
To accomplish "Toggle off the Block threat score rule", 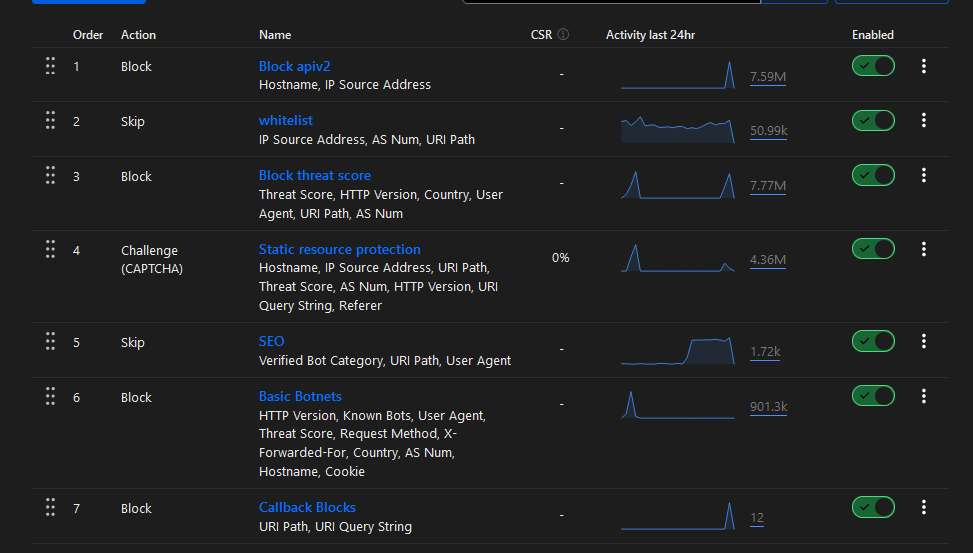I will 873,175.
